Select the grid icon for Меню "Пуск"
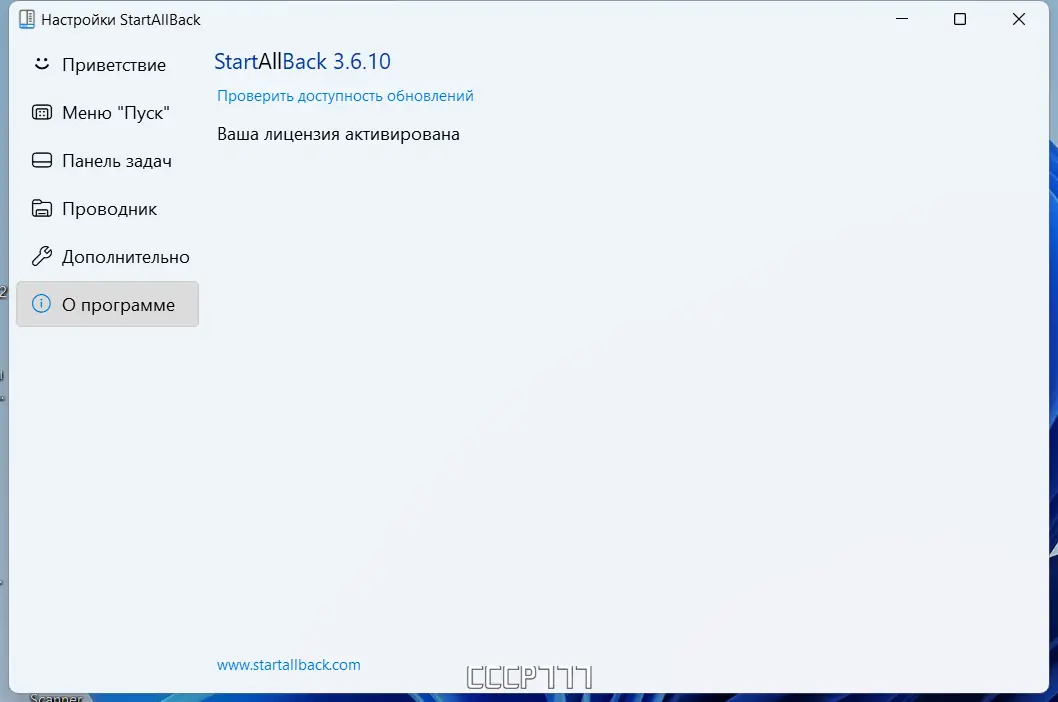This screenshot has width=1058, height=702. (x=41, y=112)
